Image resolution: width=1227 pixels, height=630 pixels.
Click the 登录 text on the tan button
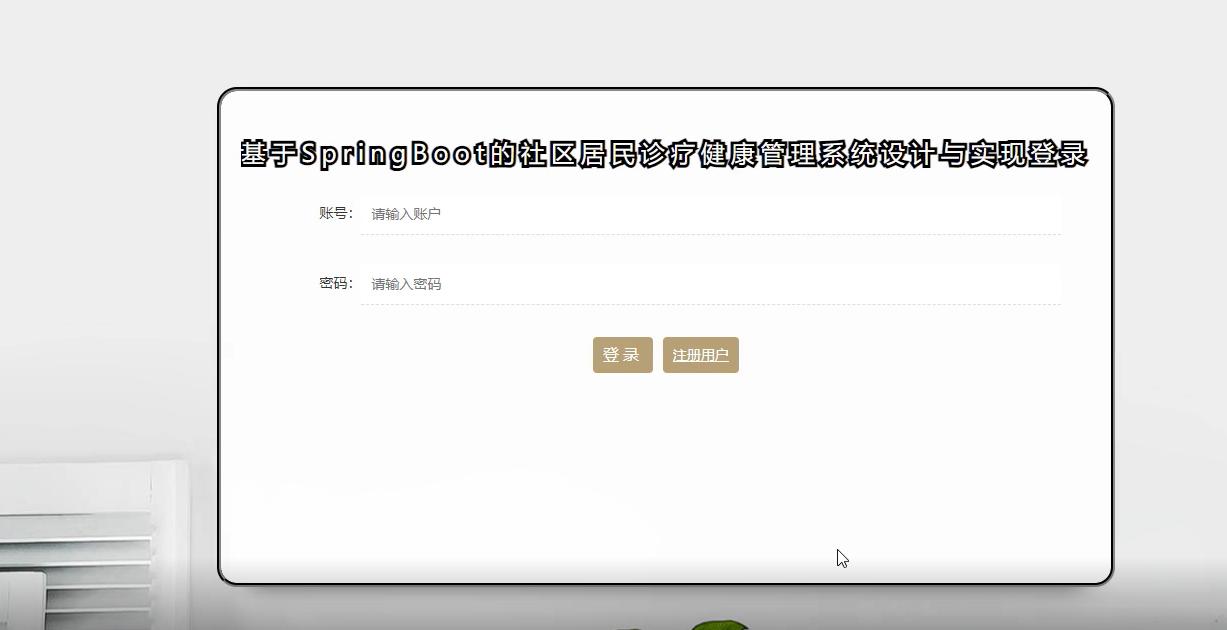622,355
